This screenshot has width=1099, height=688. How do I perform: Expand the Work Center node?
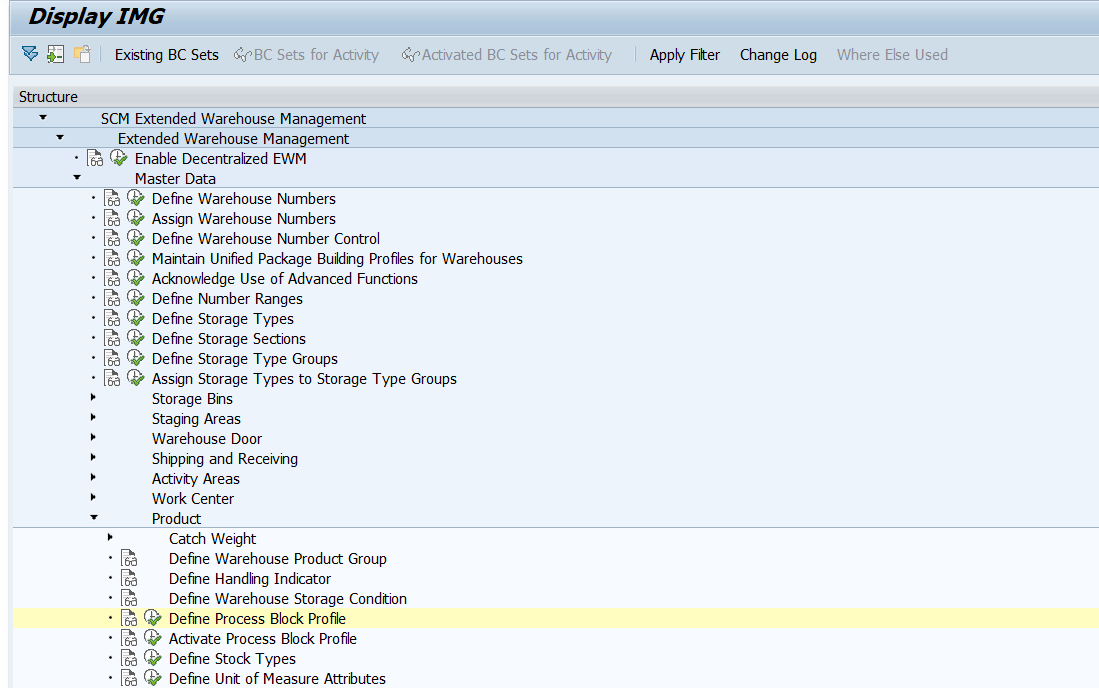pos(93,497)
